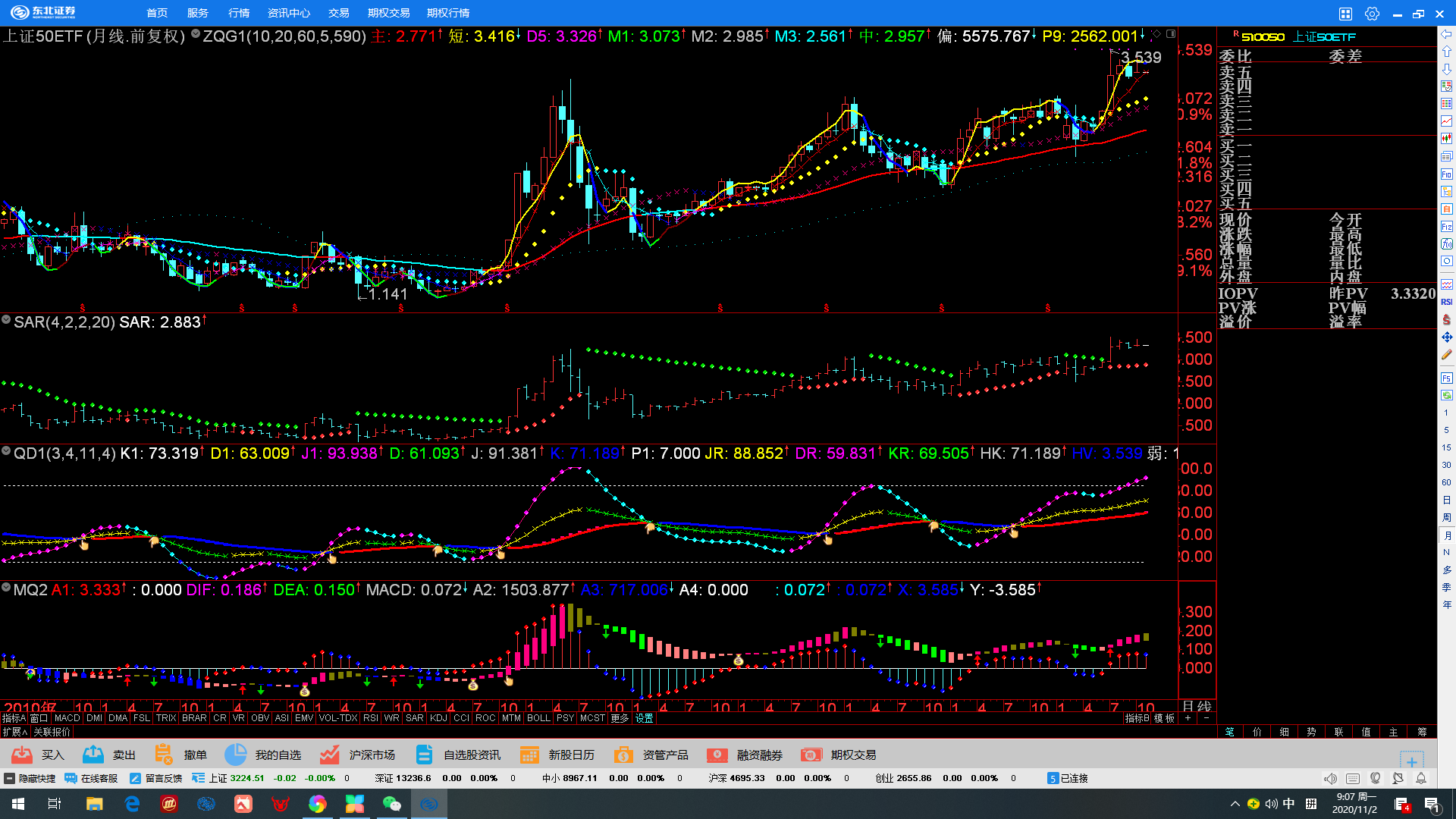The height and width of the screenshot is (819, 1456).
Task: Click the 买入 buy icon
Action: pos(23,755)
